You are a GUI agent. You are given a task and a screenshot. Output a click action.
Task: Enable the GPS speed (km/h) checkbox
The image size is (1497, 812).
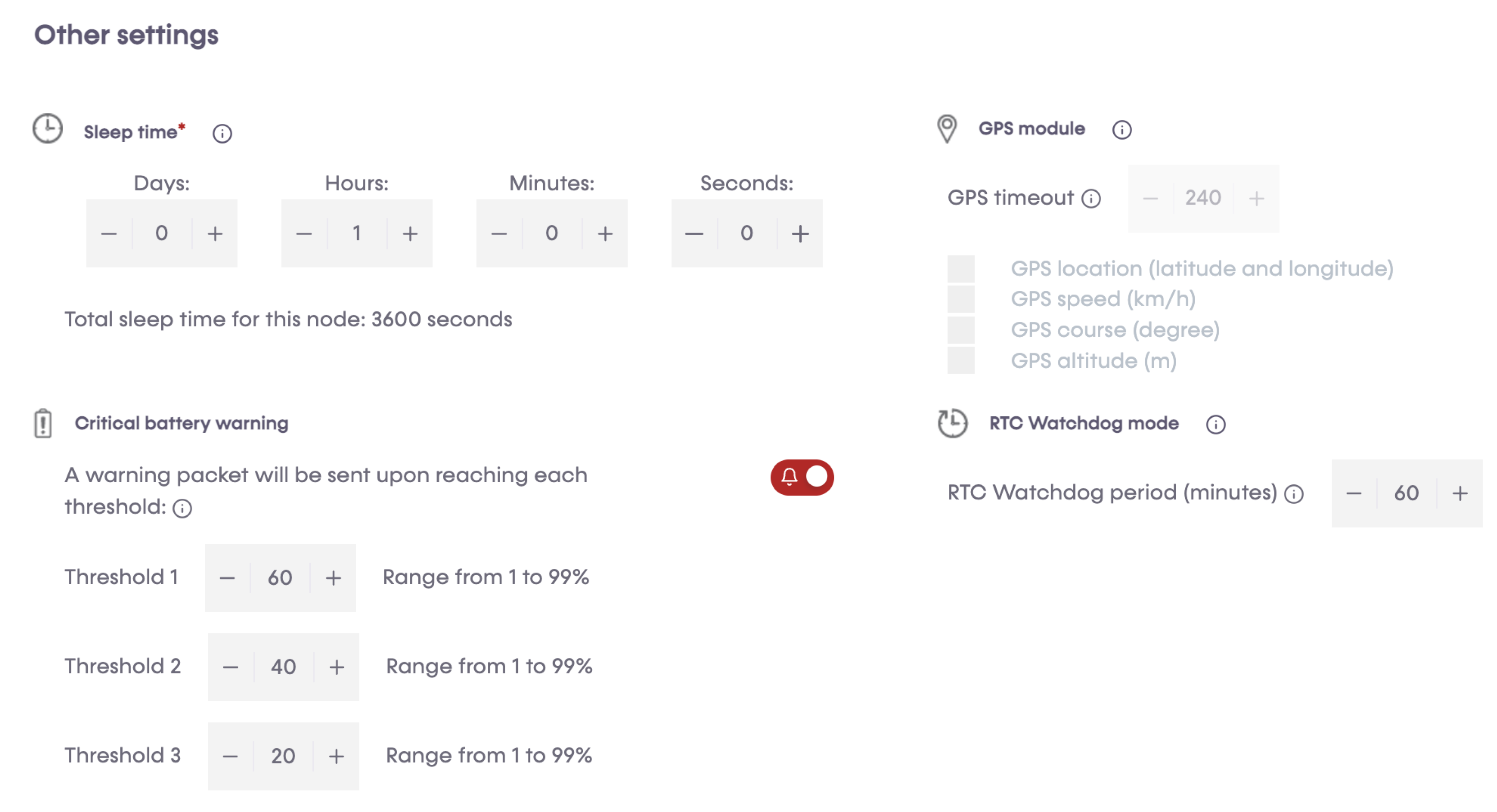click(x=961, y=300)
